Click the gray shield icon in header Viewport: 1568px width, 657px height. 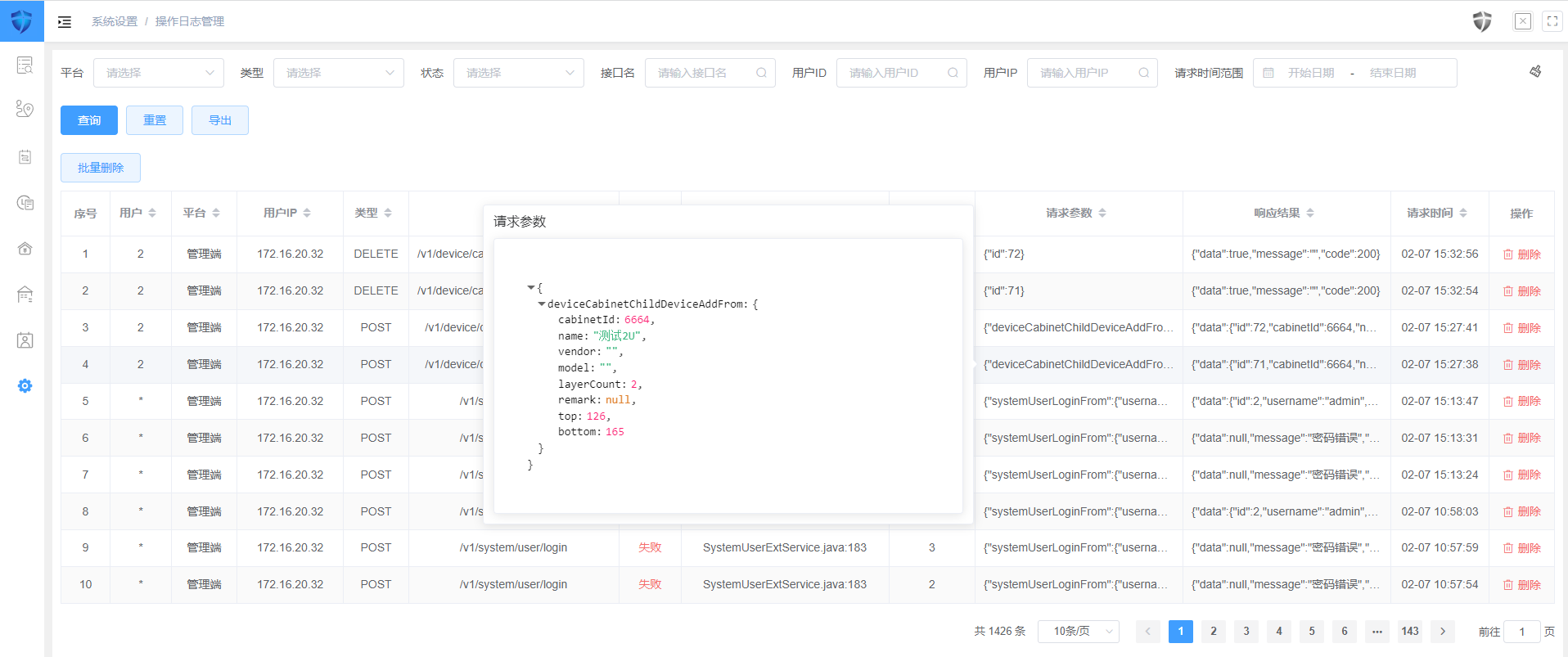[1482, 21]
